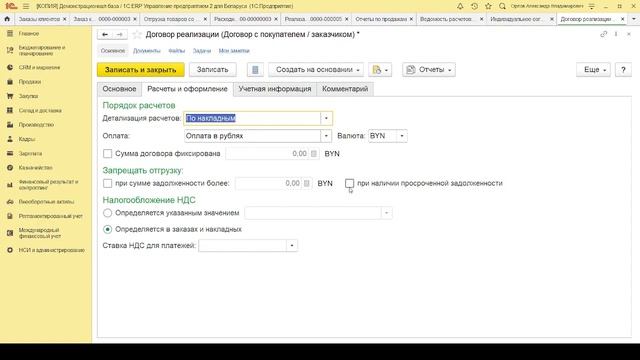
Task: Open calculator for contract sum field
Action: click(x=313, y=154)
